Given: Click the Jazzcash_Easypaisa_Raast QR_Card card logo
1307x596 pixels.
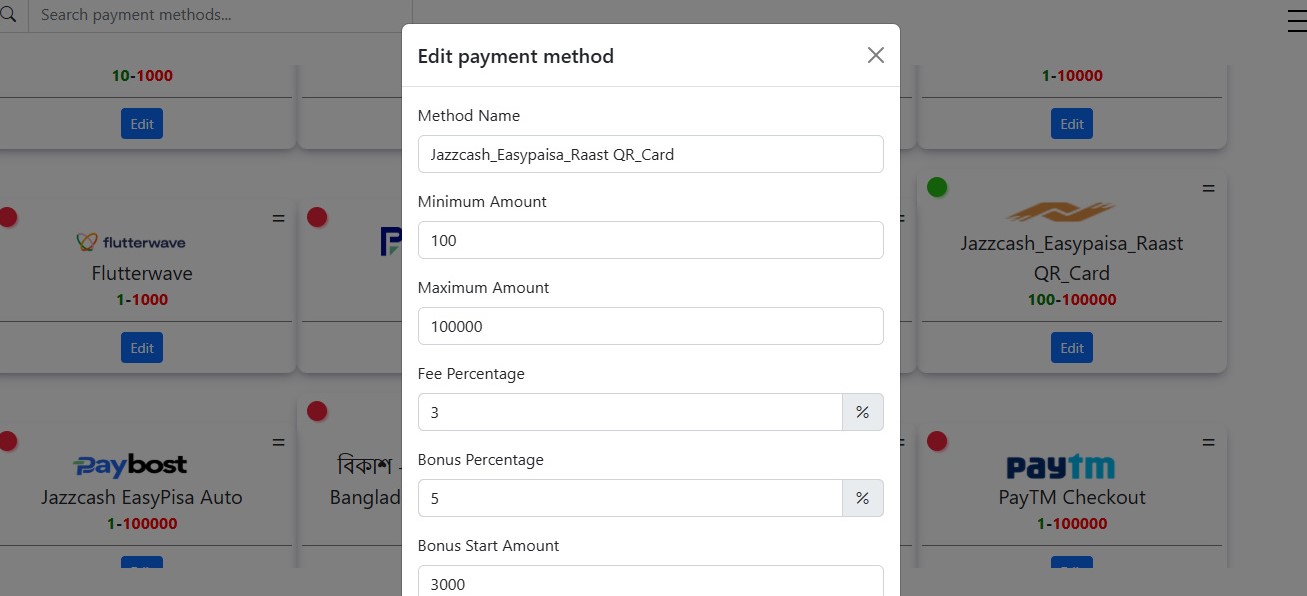Looking at the screenshot, I should click(1061, 211).
